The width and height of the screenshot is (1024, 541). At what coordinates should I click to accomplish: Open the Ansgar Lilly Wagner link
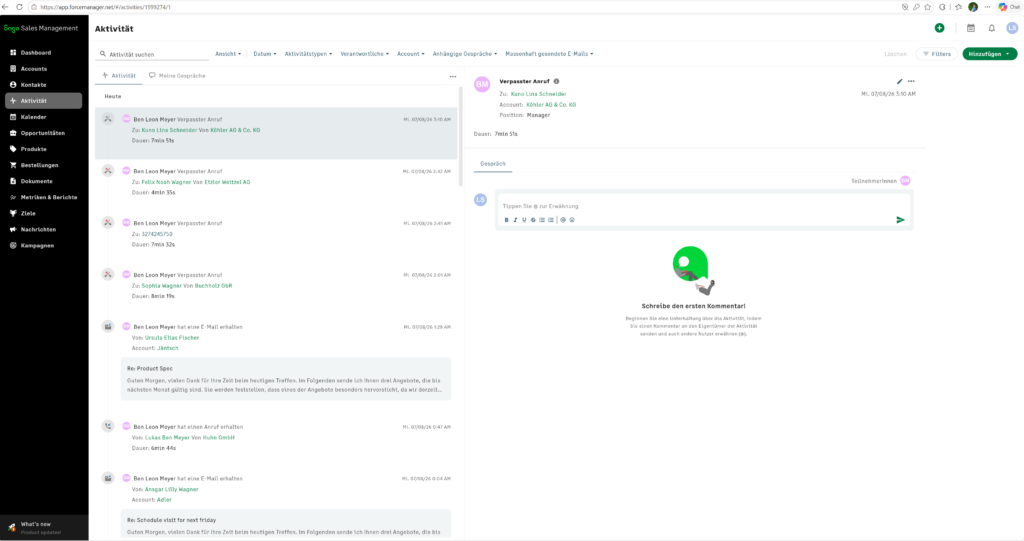click(x=172, y=489)
